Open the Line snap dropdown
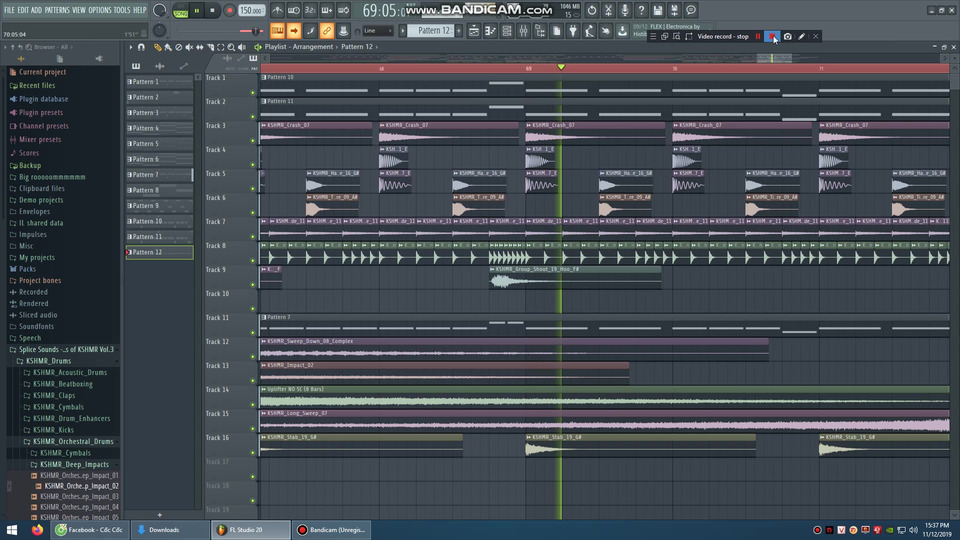 click(379, 31)
